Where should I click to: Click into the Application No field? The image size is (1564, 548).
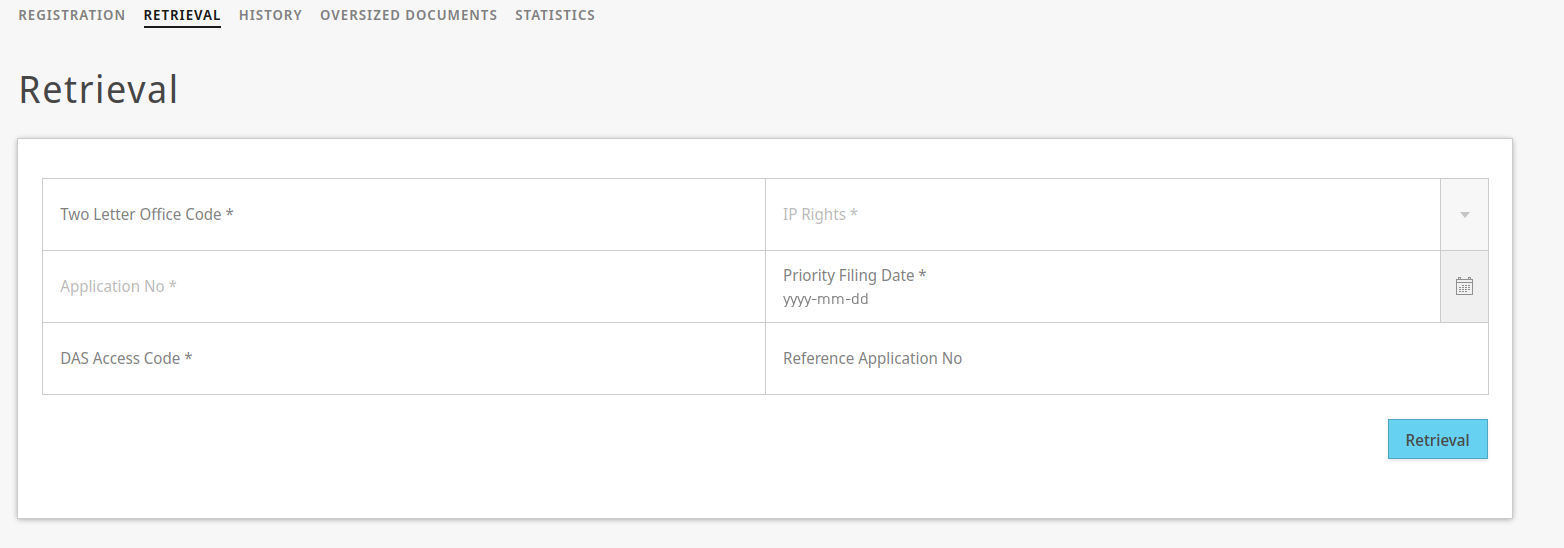pyautogui.click(x=403, y=286)
